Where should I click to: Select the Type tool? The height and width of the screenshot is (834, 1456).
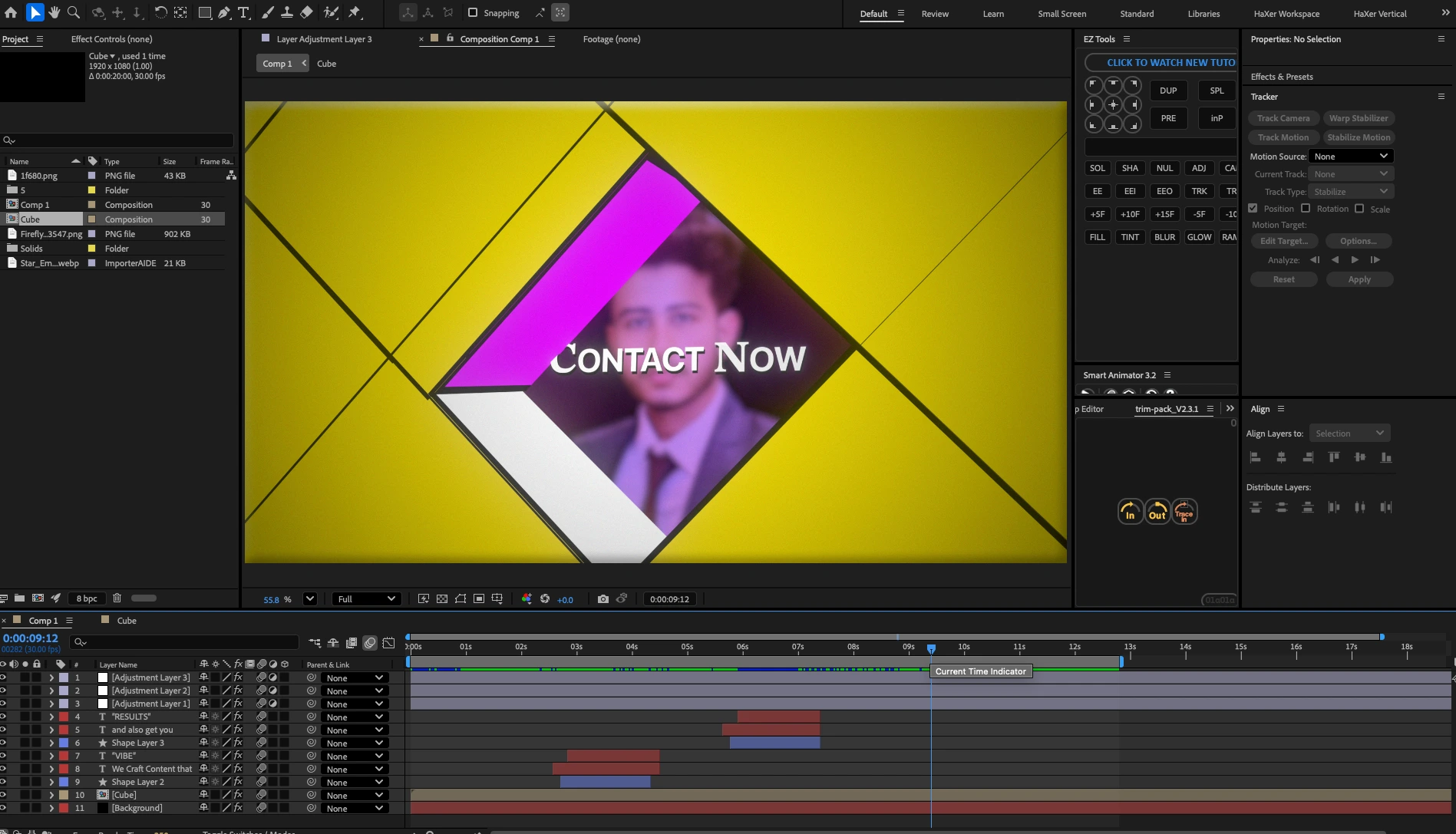coord(243,12)
